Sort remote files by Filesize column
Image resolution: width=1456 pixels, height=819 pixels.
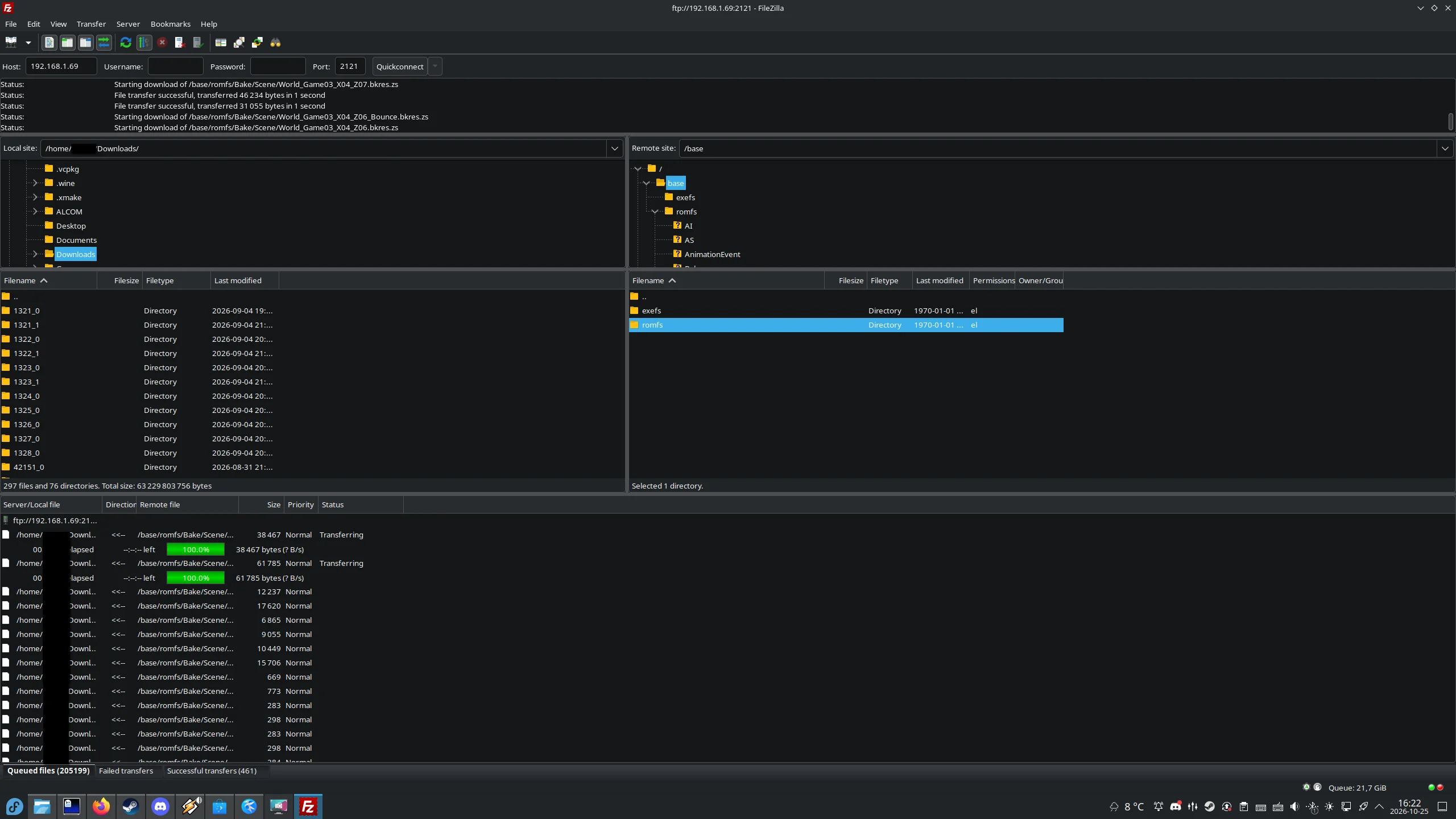pos(845,280)
